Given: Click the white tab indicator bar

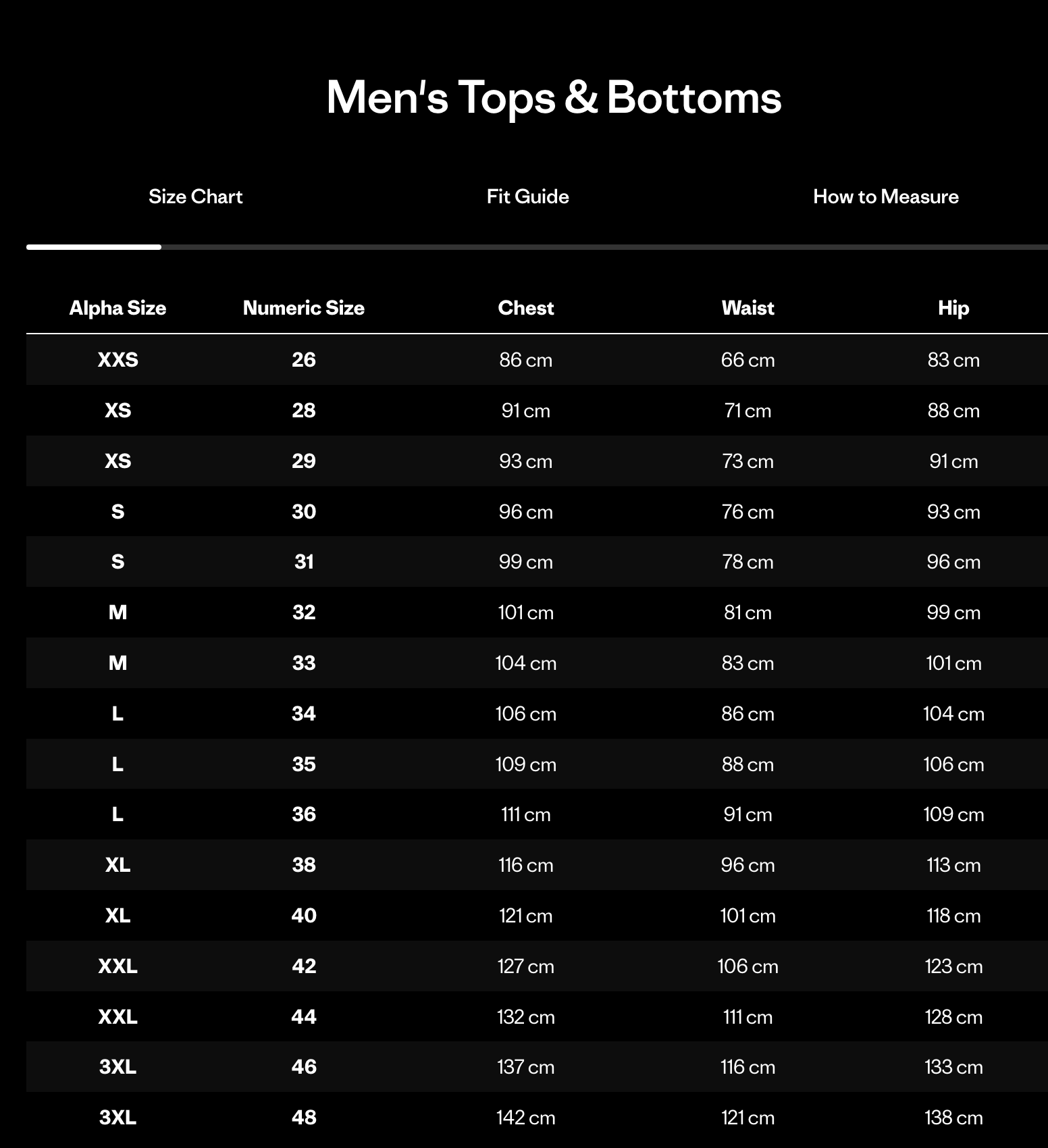Looking at the screenshot, I should point(94,247).
